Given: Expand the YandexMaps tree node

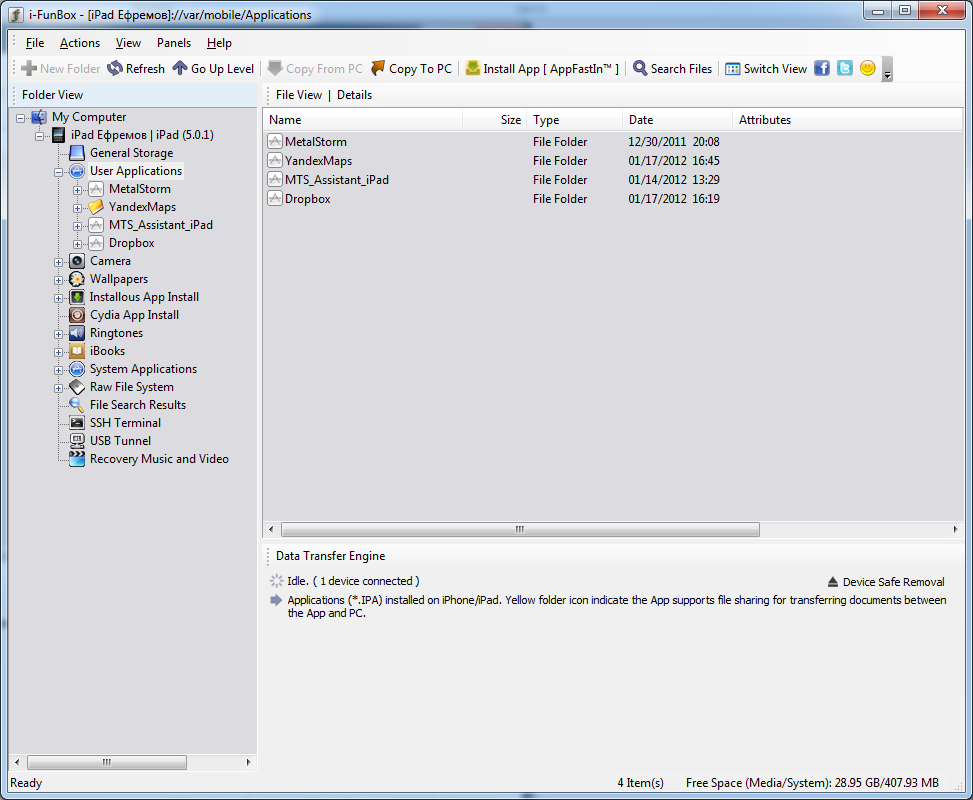Looking at the screenshot, I should point(78,208).
